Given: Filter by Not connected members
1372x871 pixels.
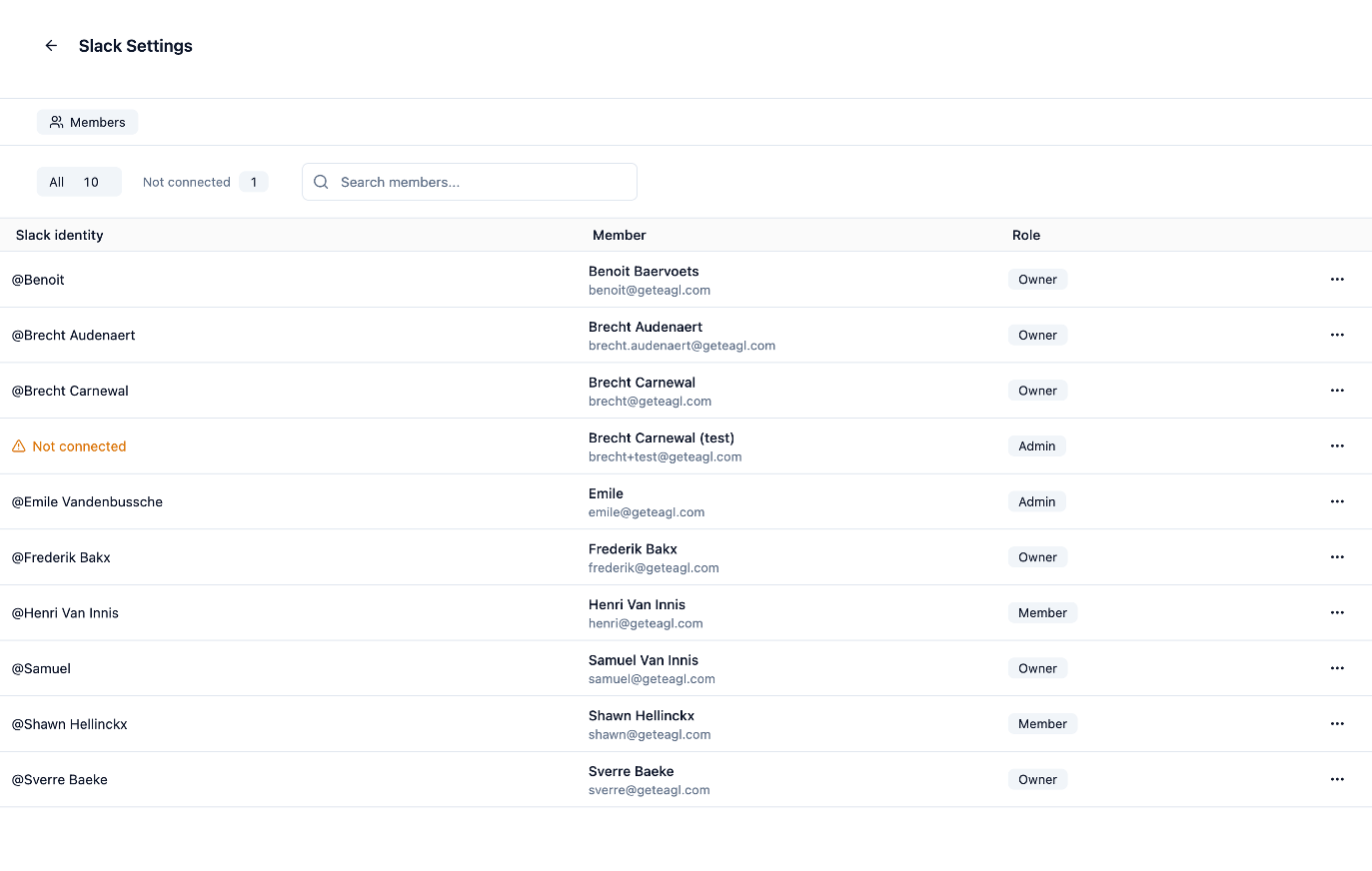Looking at the screenshot, I should pyautogui.click(x=204, y=182).
